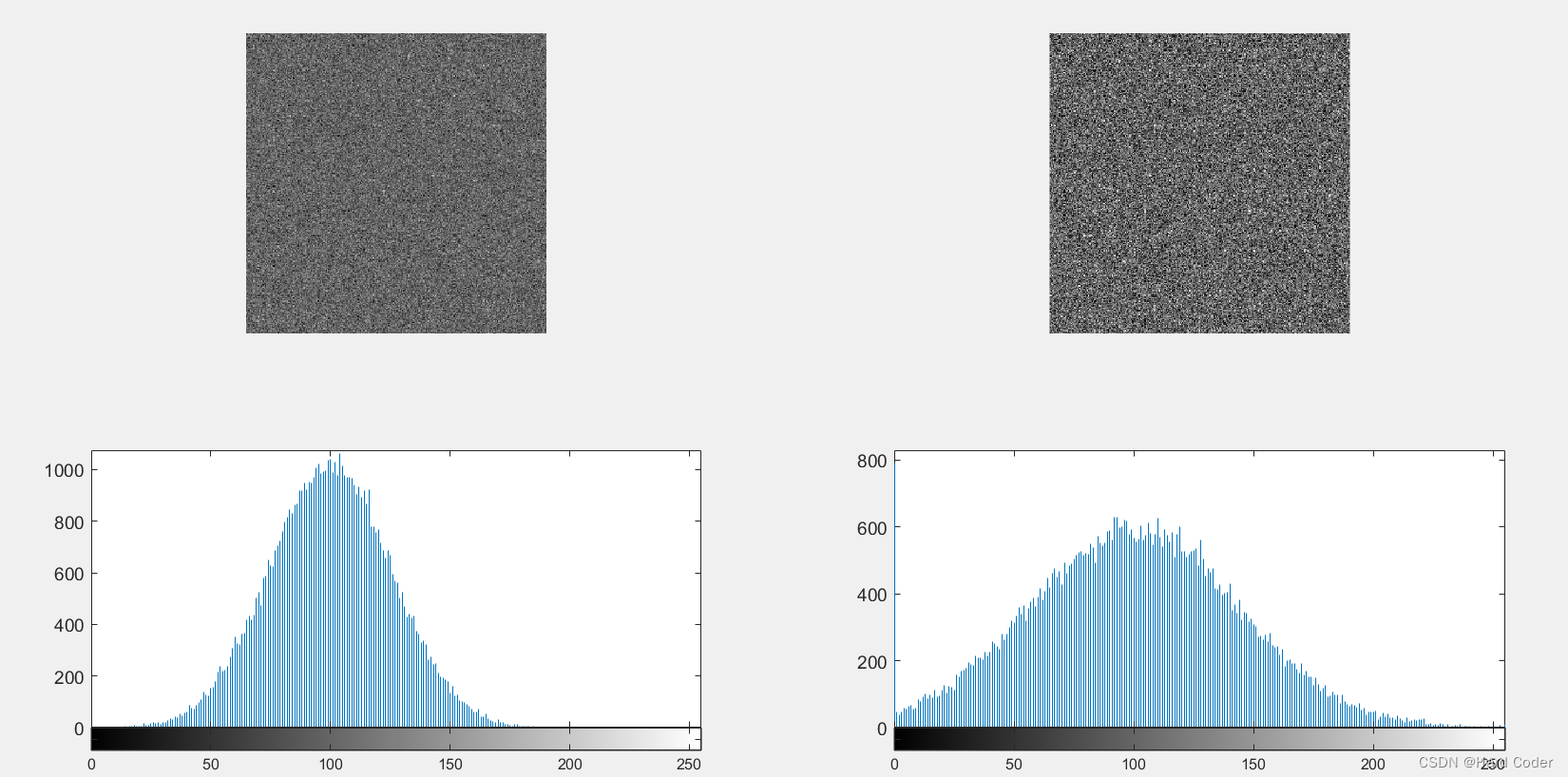Click y-axis label 600 on left histogram
The image size is (1568, 777).
click(x=68, y=574)
